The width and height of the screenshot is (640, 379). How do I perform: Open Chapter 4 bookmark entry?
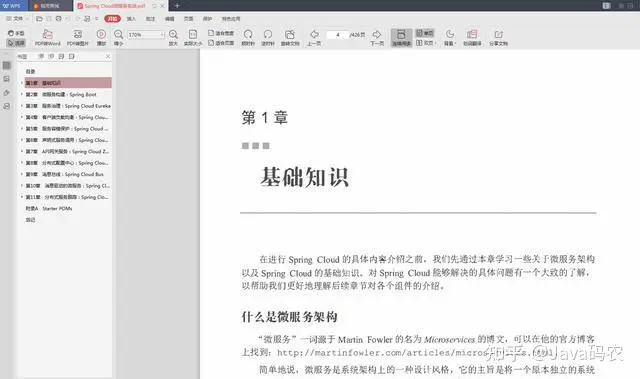[67, 117]
